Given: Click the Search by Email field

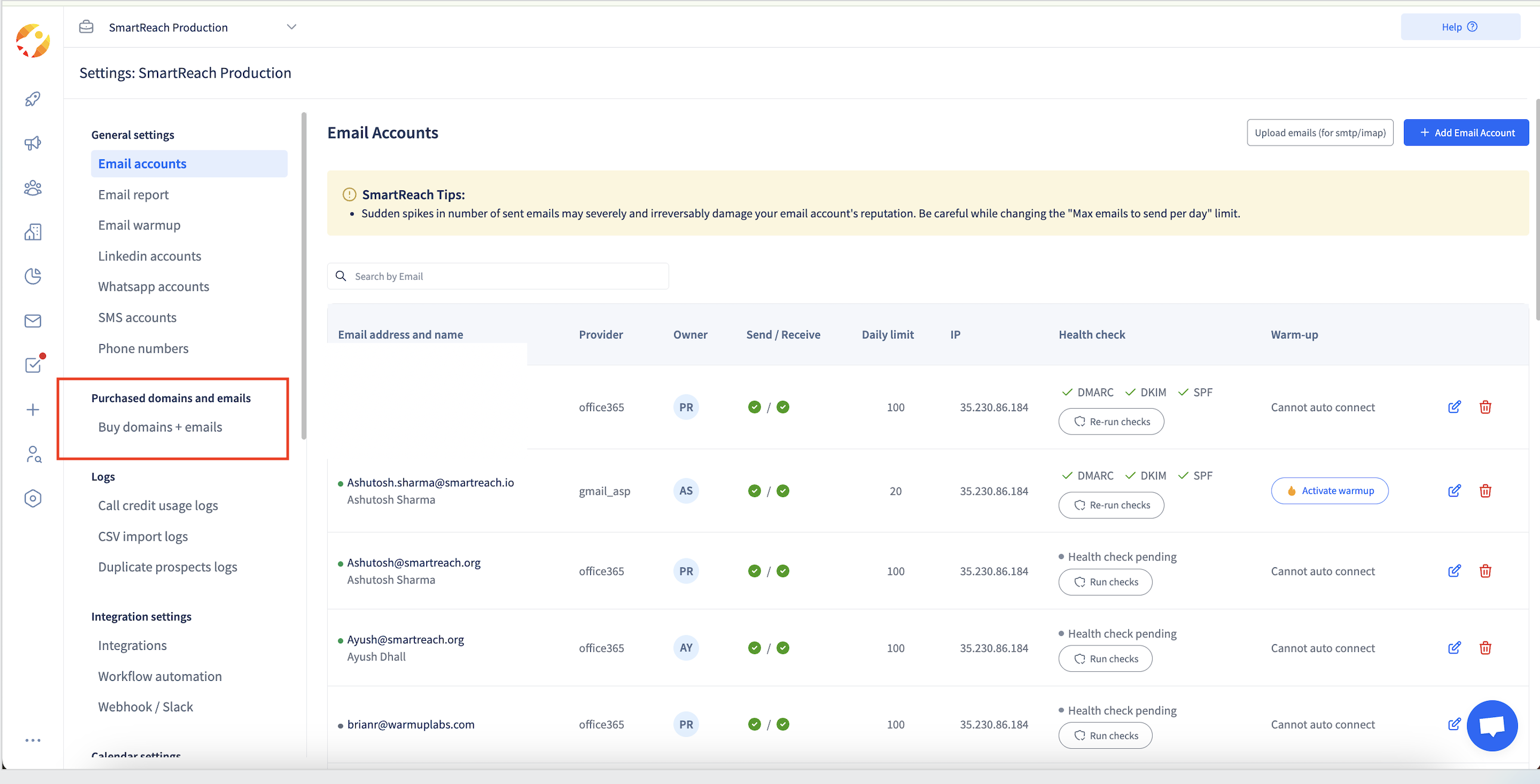Looking at the screenshot, I should pyautogui.click(x=497, y=276).
